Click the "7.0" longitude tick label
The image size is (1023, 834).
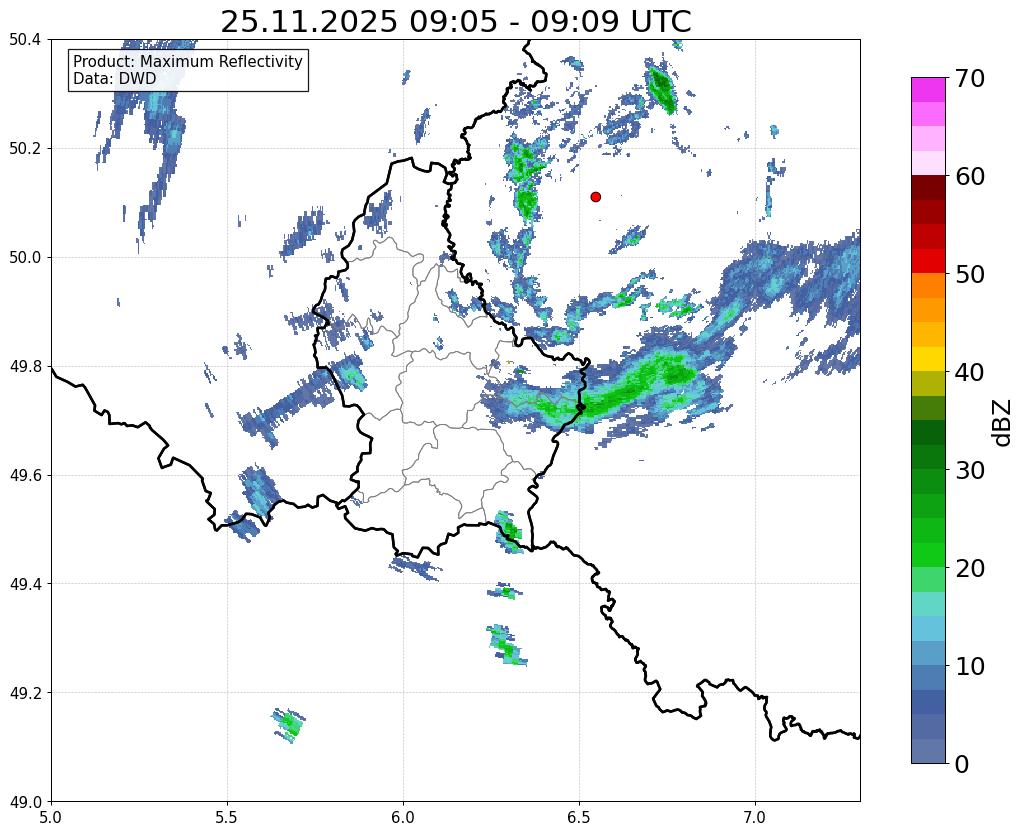(755, 817)
